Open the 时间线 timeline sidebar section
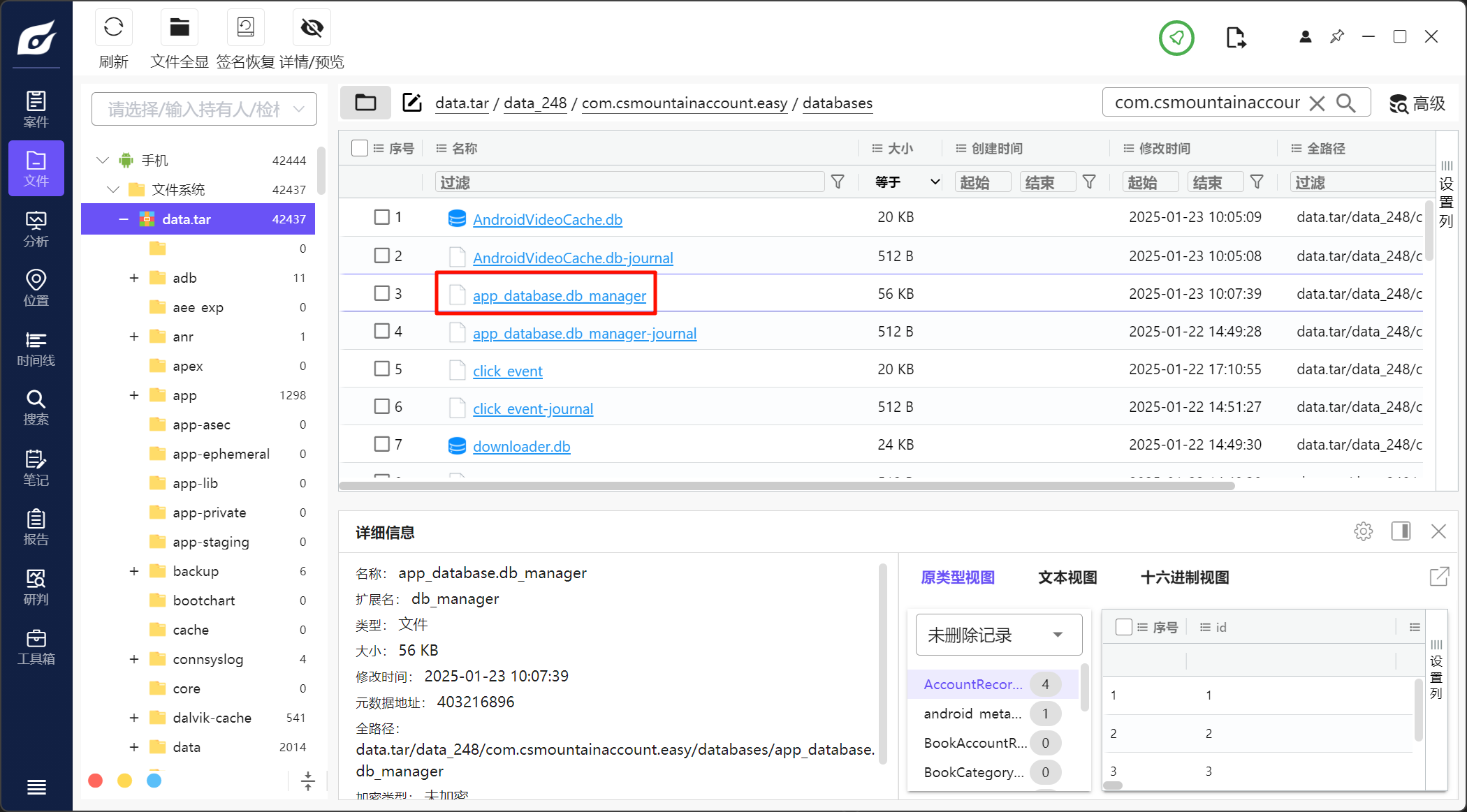 tap(36, 348)
